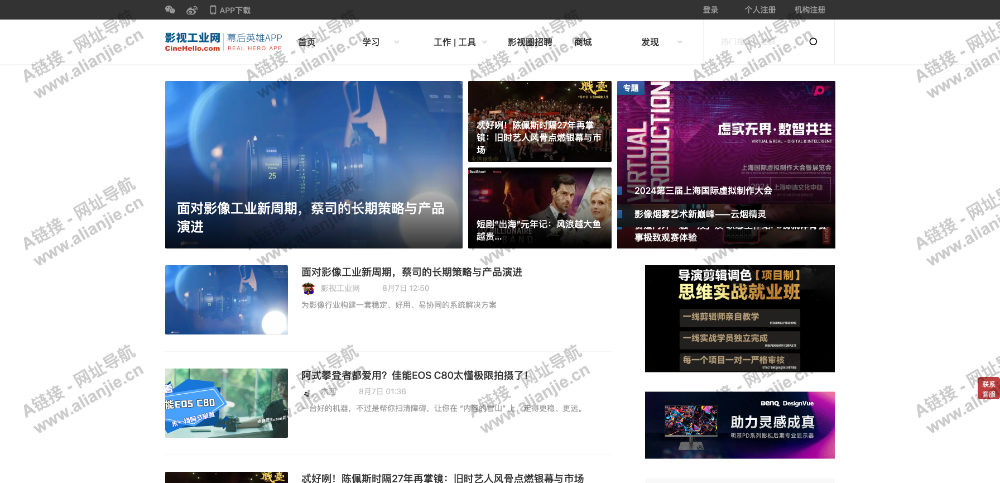The height and width of the screenshot is (483, 1000).
Task: Open the 发现 menu item
Action: pos(650,42)
